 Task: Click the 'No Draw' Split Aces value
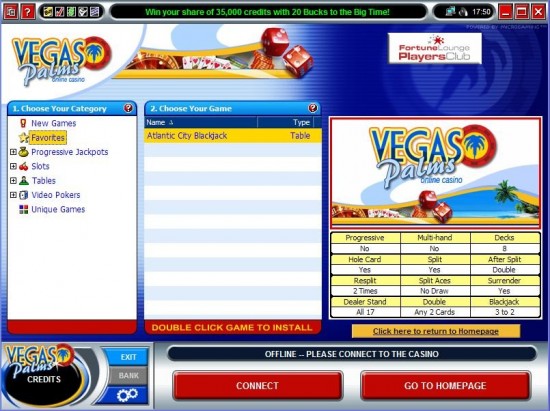pyautogui.click(x=435, y=291)
